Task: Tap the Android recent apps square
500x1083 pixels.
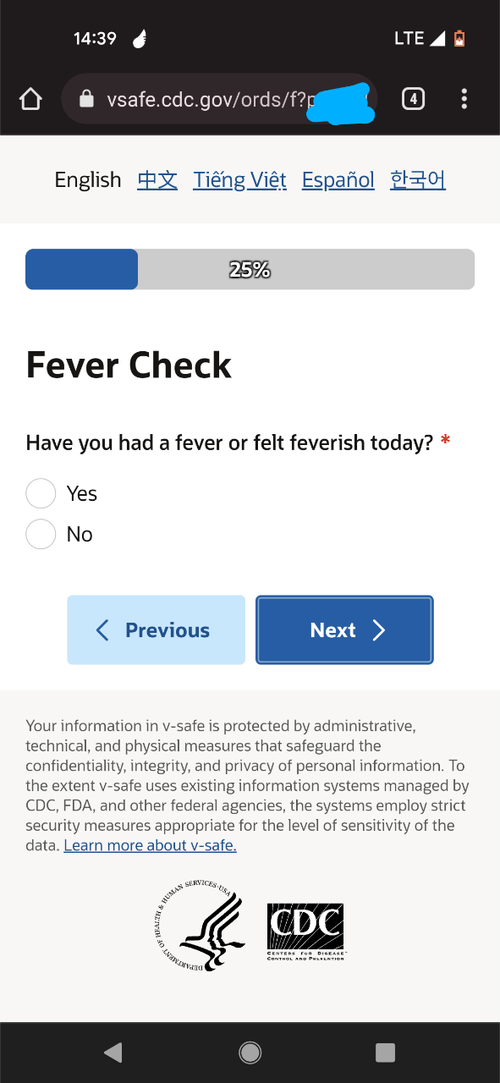Action: (x=385, y=1053)
